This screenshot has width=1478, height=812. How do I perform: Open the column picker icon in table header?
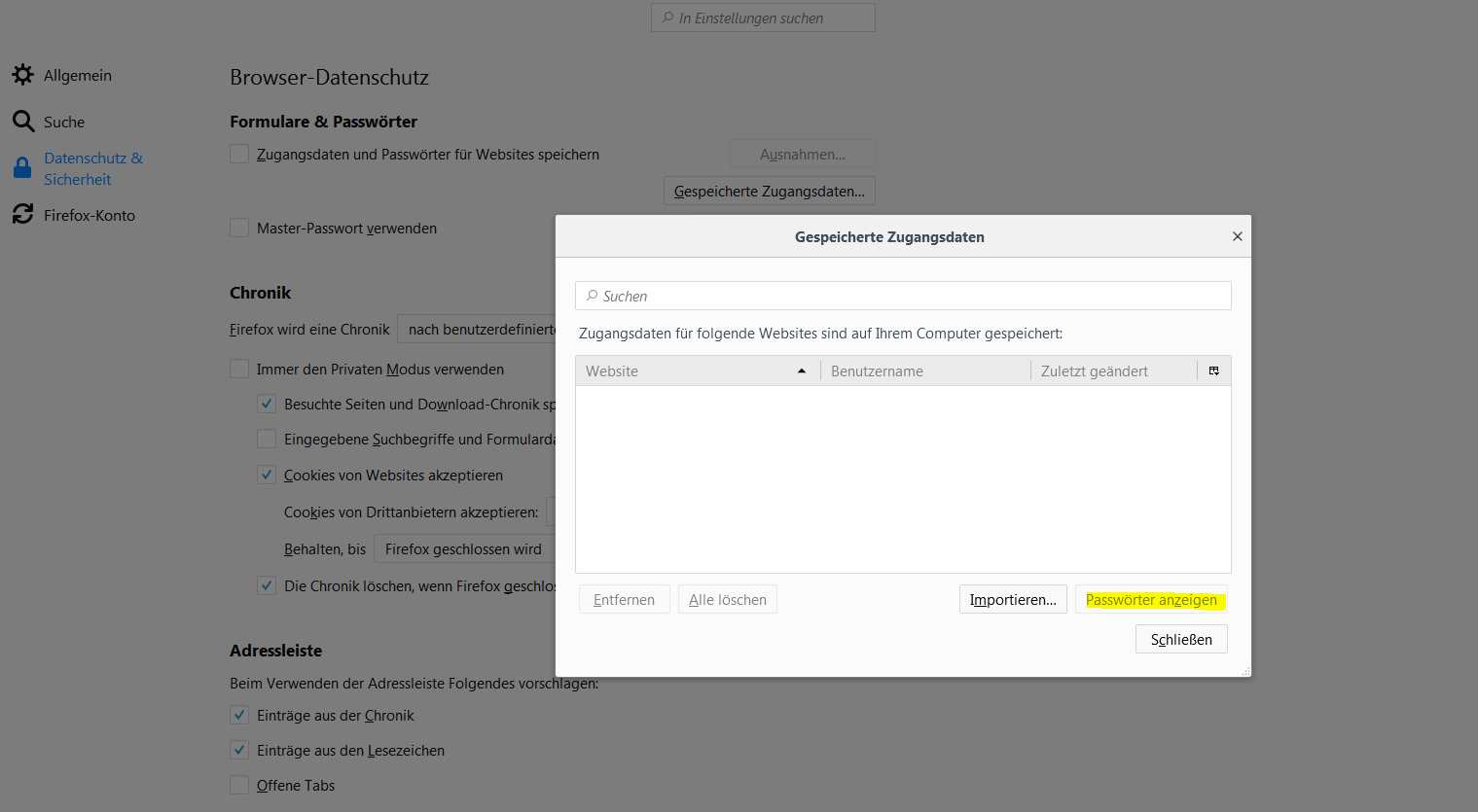(x=1213, y=371)
